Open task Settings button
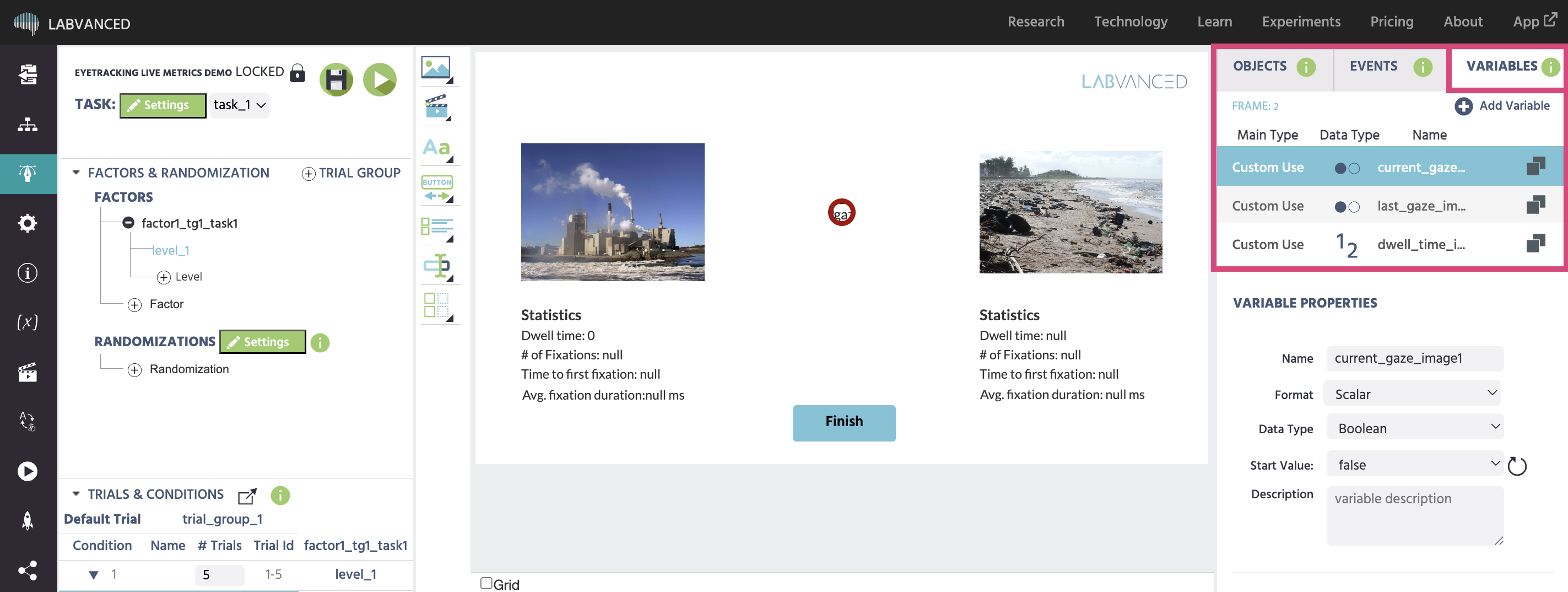Screen dimensions: 1568x592 tap(163, 105)
